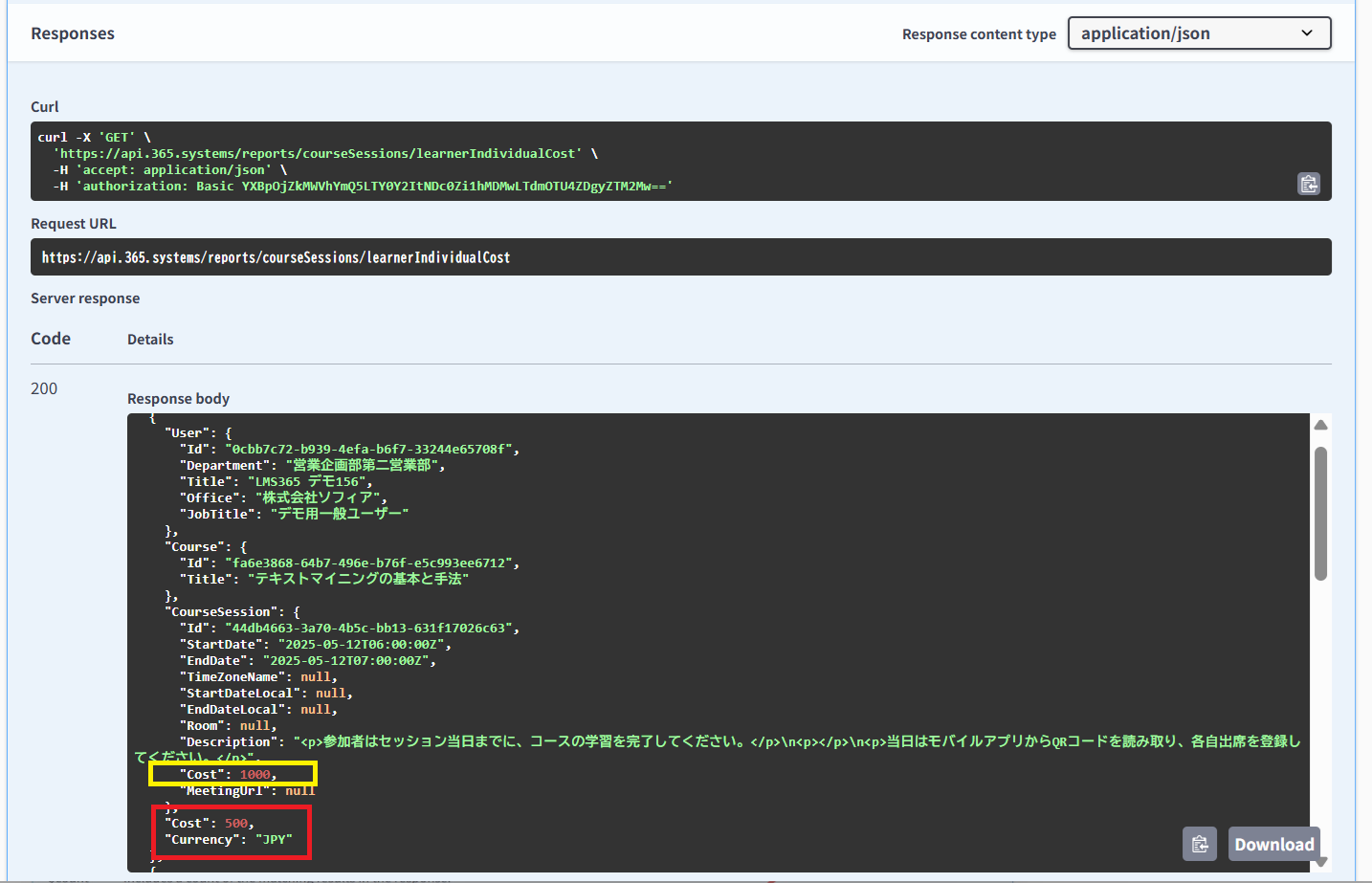The image size is (1372, 883).
Task: Click the EndDate value 2025-05-12T07:00:00Z
Action: pyautogui.click(x=346, y=661)
